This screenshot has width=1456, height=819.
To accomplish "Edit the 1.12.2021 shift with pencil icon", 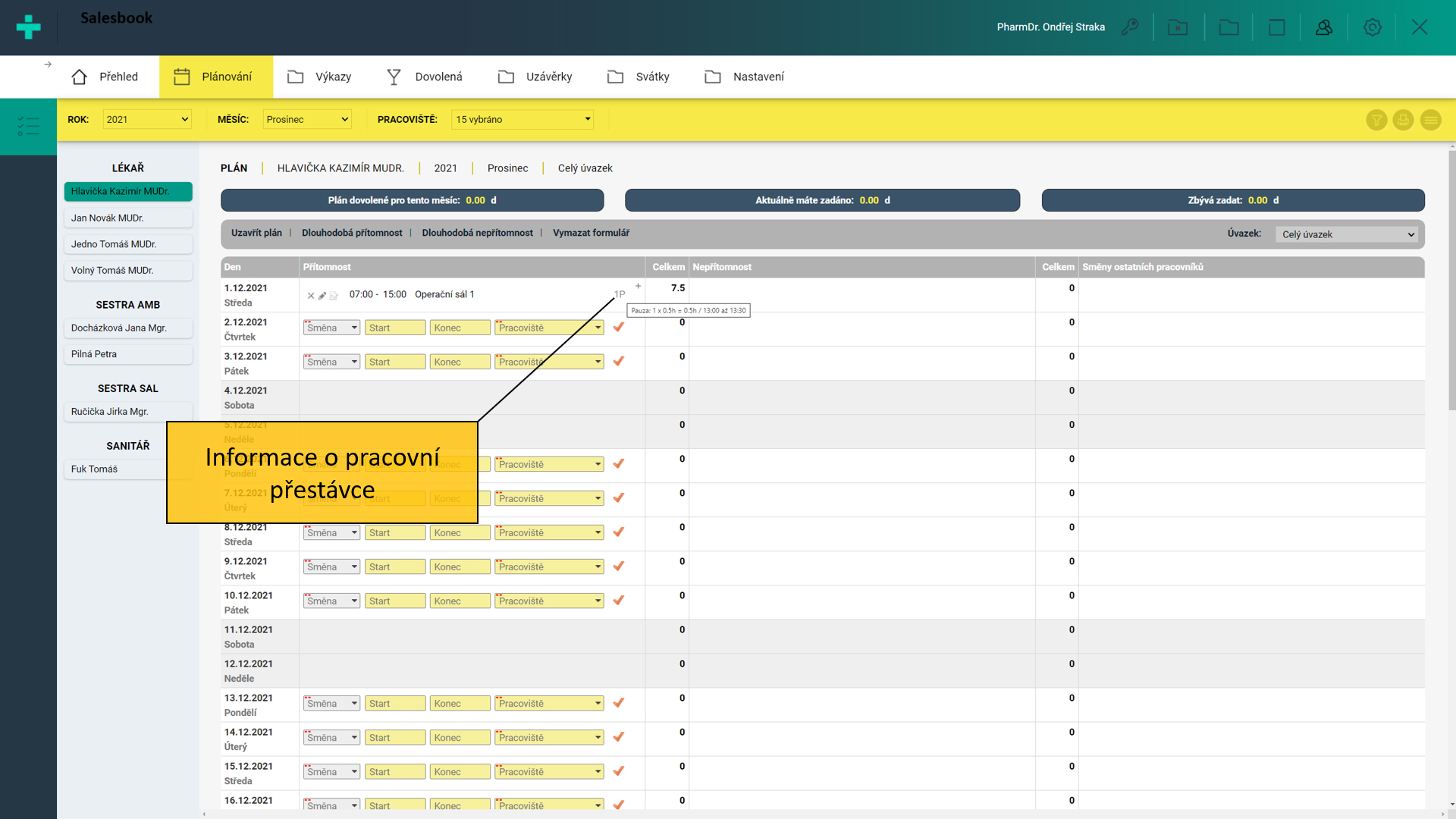I will click(322, 296).
